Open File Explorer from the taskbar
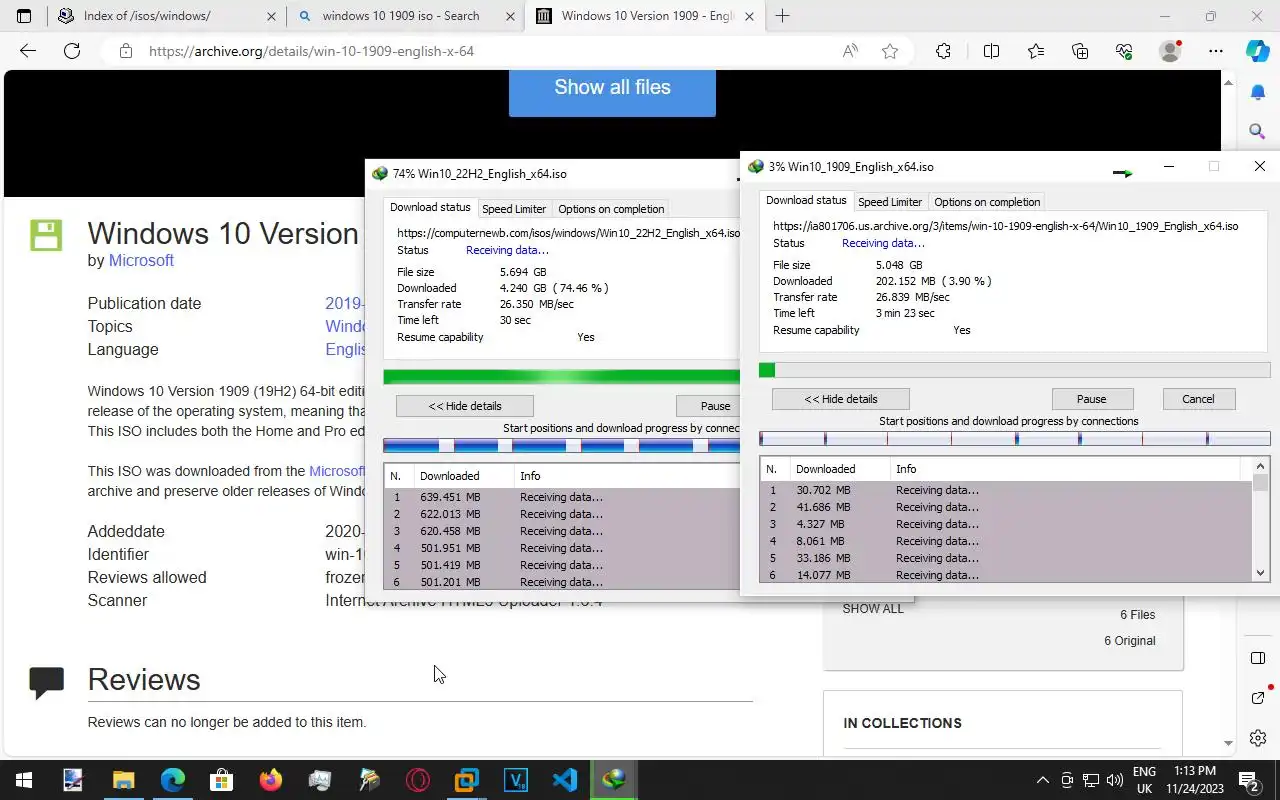1280x800 pixels. (x=123, y=780)
